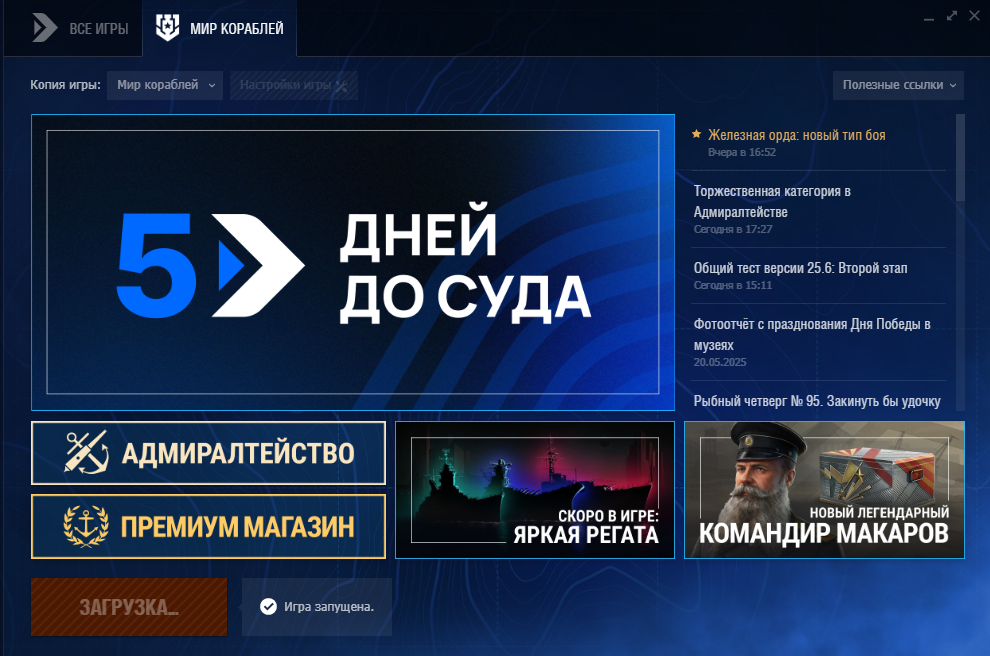Screen dimensions: 990x656
Task: Click the star icon beside Железная орда
Action: click(696, 134)
